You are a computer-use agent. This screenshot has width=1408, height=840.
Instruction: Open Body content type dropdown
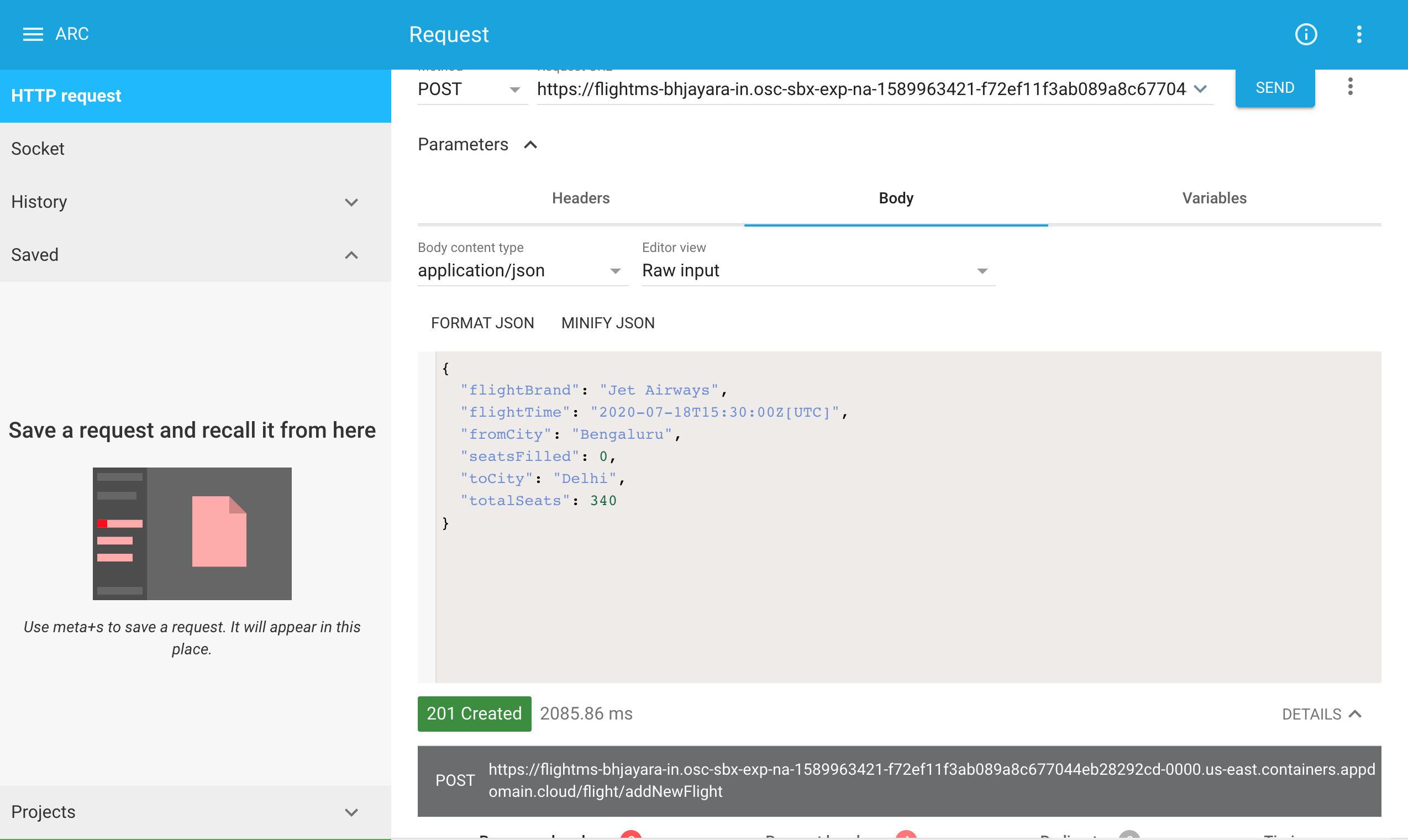pos(521,271)
